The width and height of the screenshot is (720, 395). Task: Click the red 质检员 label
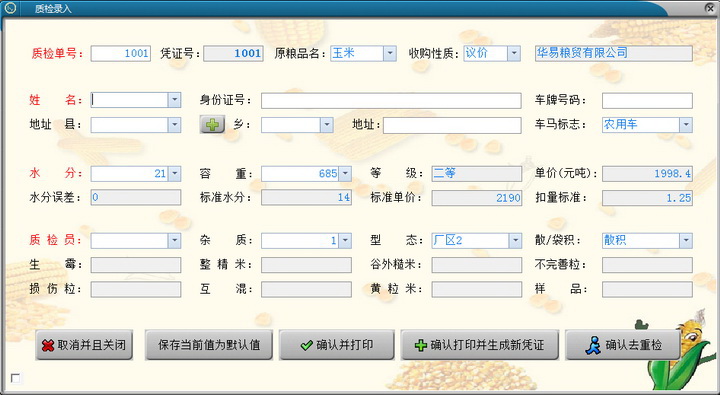point(56,240)
